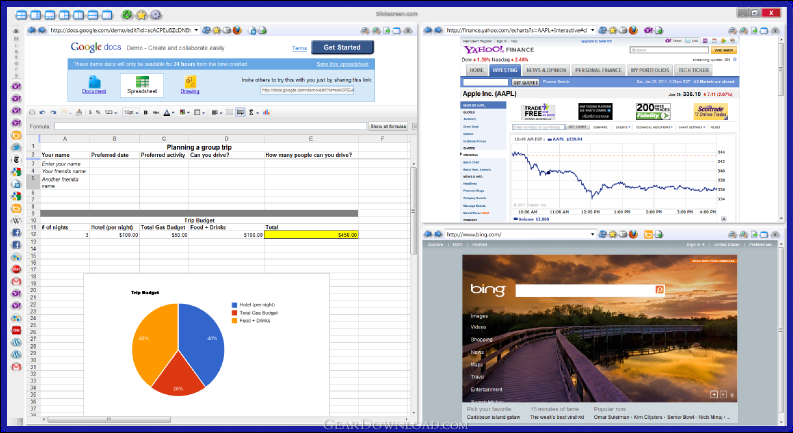Open the HOME tab on Yahoo Finance
The width and height of the screenshot is (793, 433).
coord(475,70)
